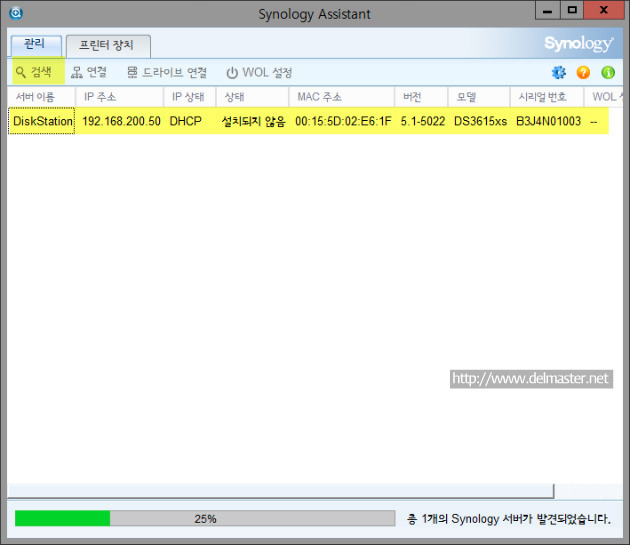Click MAC address 00:15:5D:02:E6:1F
The width and height of the screenshot is (630, 545).
(x=343, y=121)
